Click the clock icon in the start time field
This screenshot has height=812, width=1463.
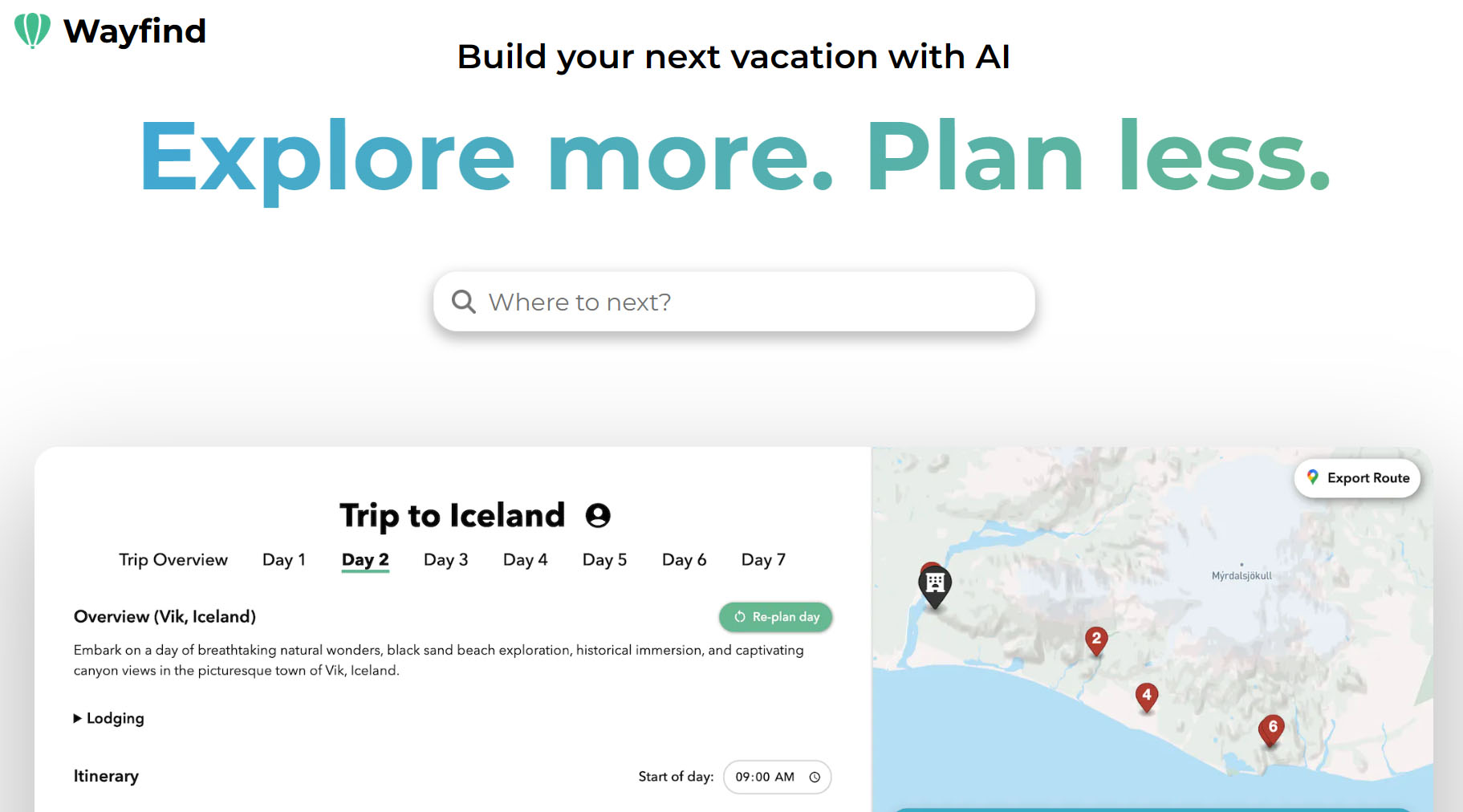tap(815, 777)
